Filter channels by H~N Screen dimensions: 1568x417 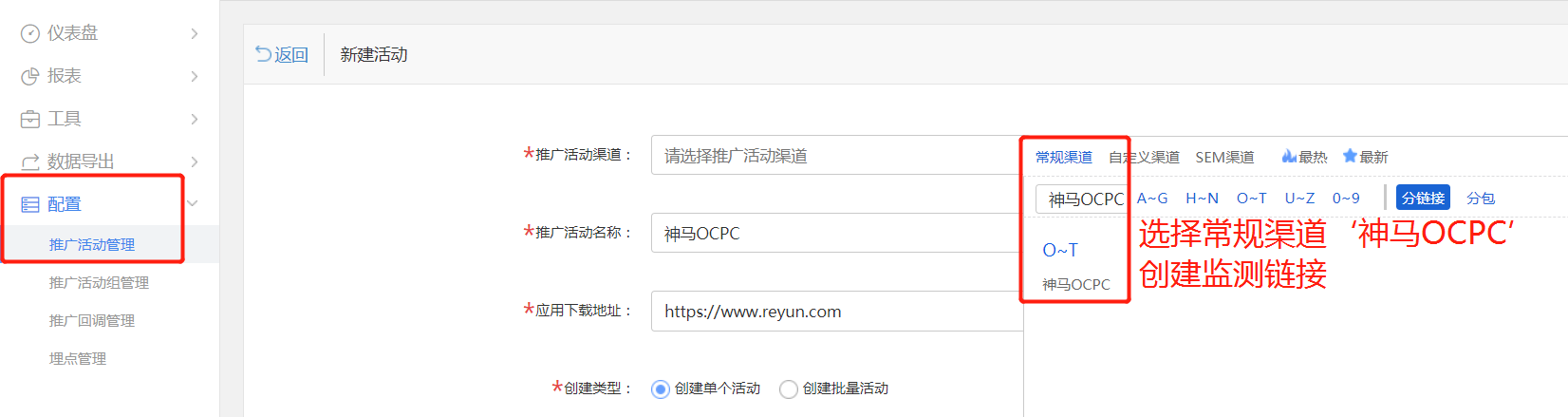point(1202,198)
